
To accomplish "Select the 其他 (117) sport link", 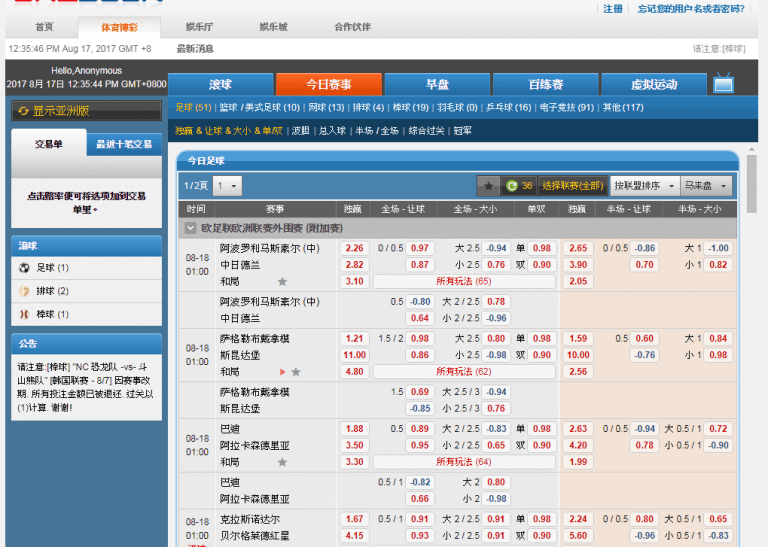I will 623,107.
